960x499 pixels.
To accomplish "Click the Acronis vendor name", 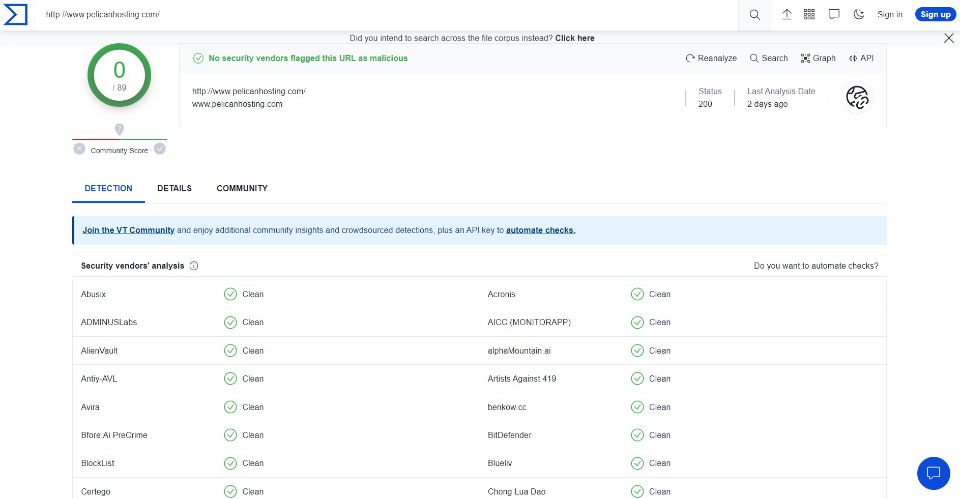I will point(501,294).
